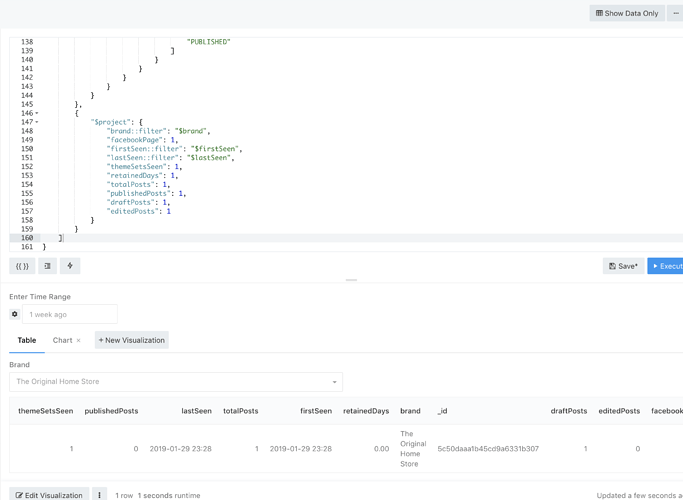Sort by lastSeen column header
The height and width of the screenshot is (500, 683).
pos(196,411)
